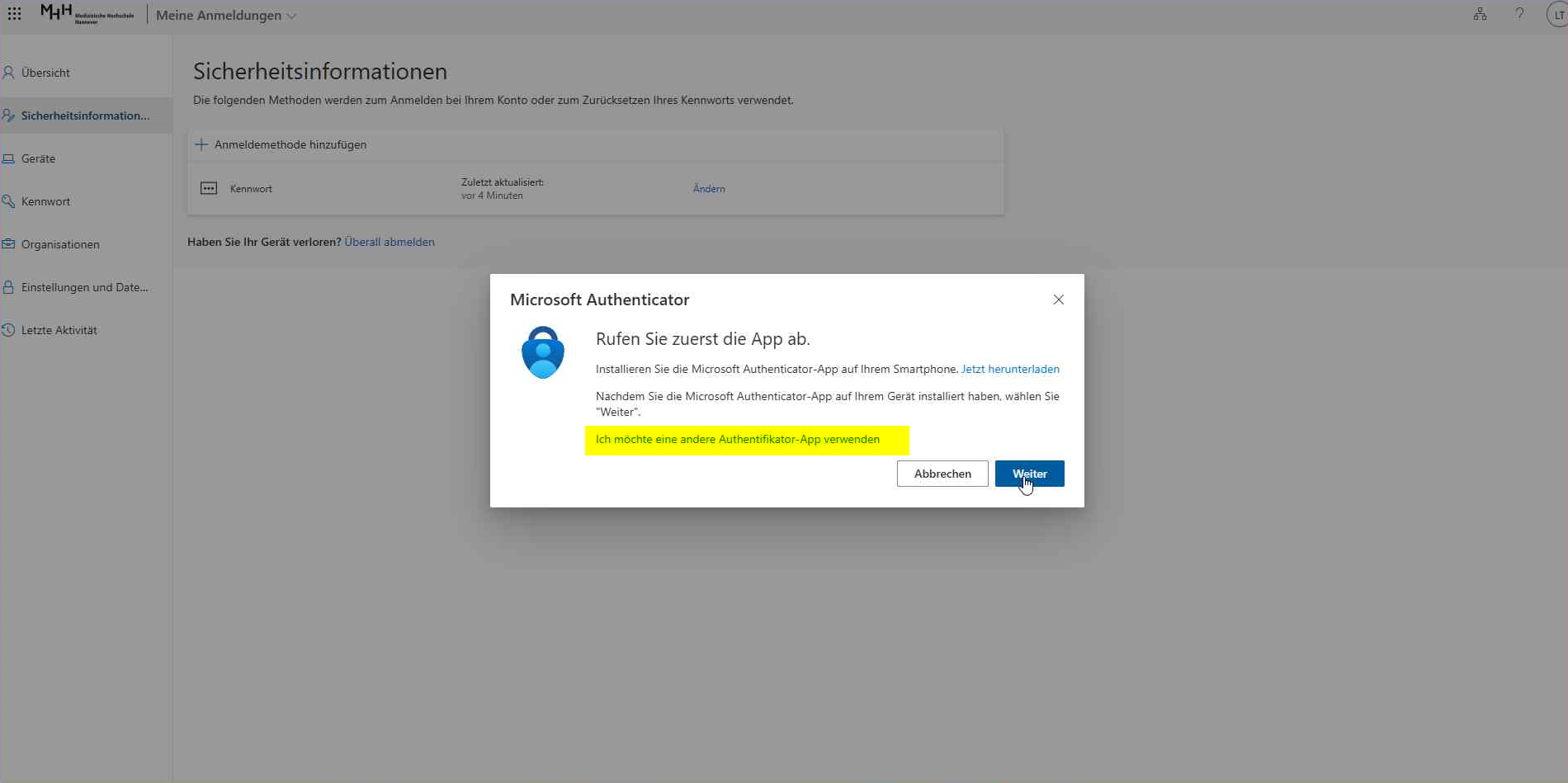1568x783 pixels.
Task: Click the Microsoft Authenticator app icon
Action: tap(543, 352)
